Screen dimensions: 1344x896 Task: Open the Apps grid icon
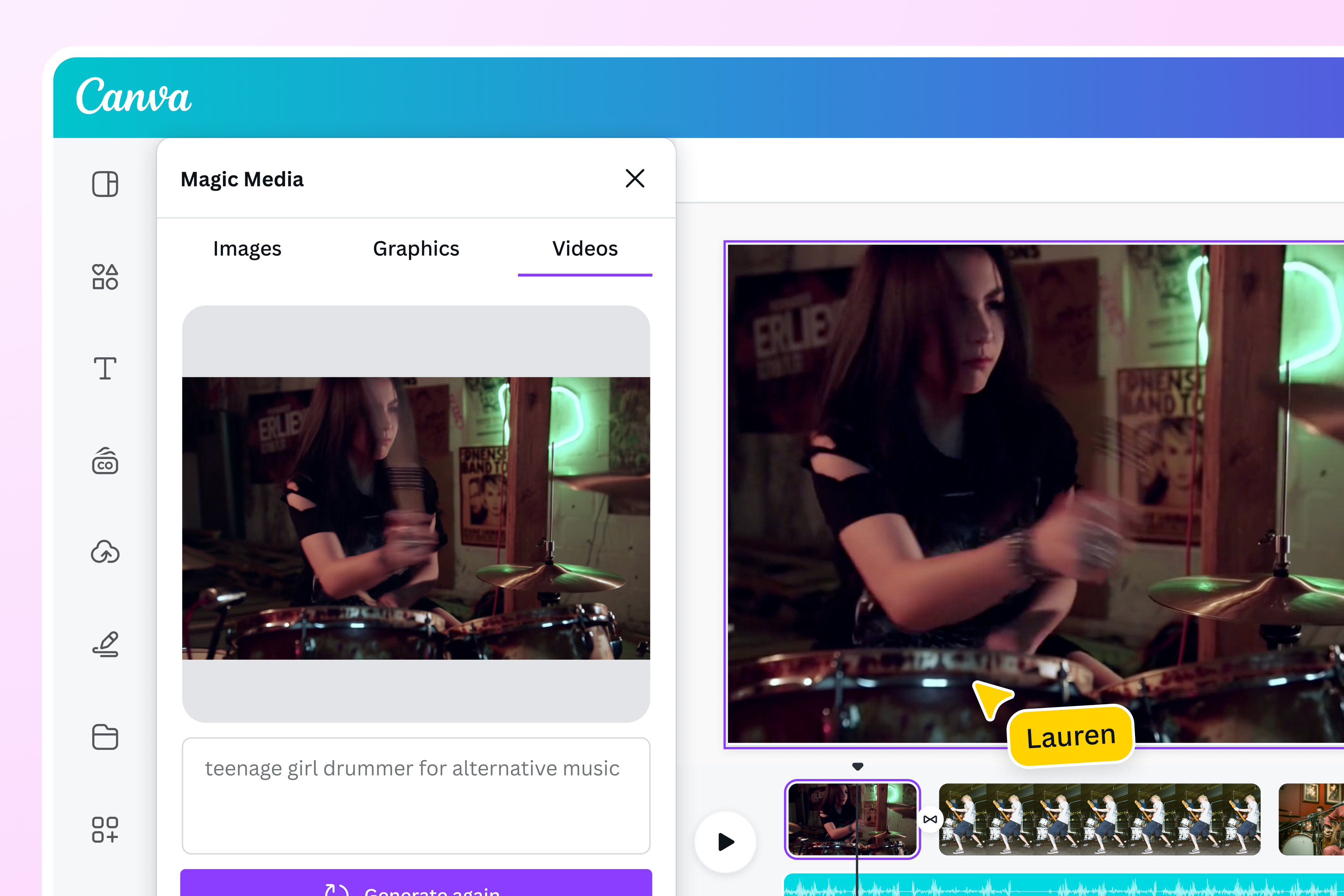click(x=105, y=830)
